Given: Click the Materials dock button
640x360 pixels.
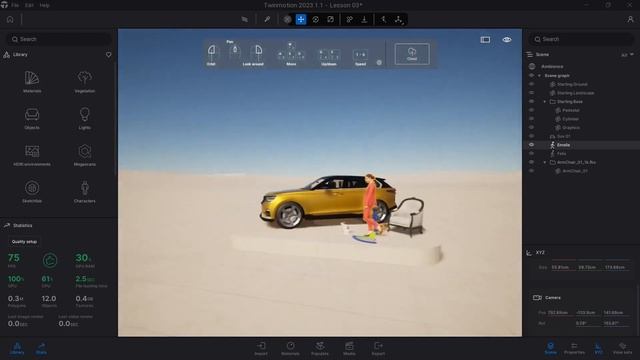Looking at the screenshot, I should pos(291,349).
